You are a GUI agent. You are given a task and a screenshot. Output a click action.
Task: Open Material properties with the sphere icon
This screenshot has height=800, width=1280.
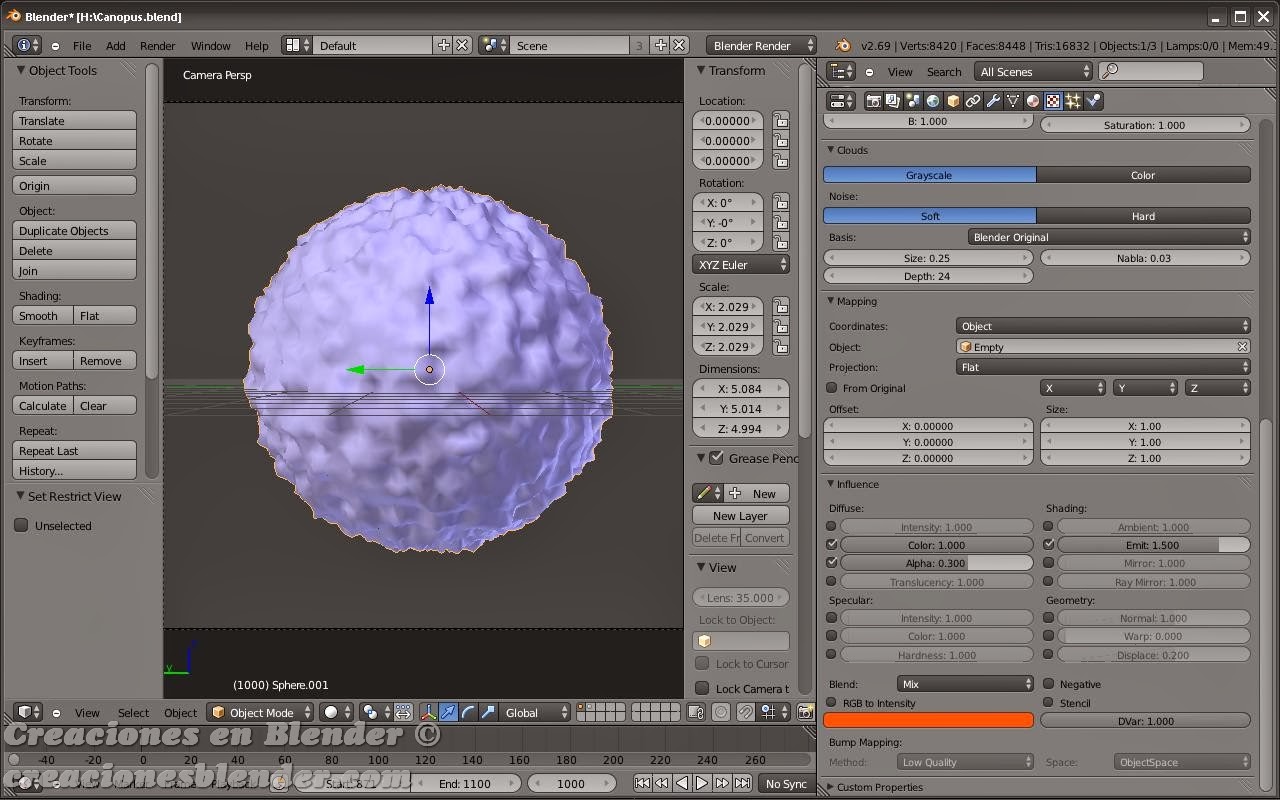point(1032,100)
